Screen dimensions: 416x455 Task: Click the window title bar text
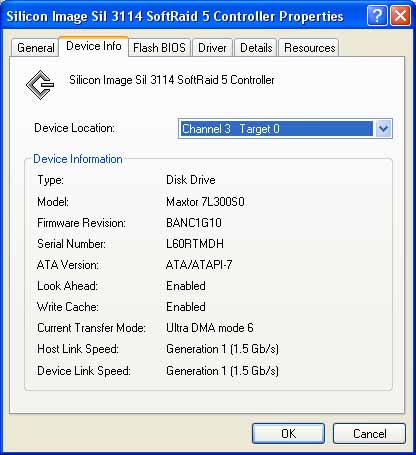click(175, 16)
